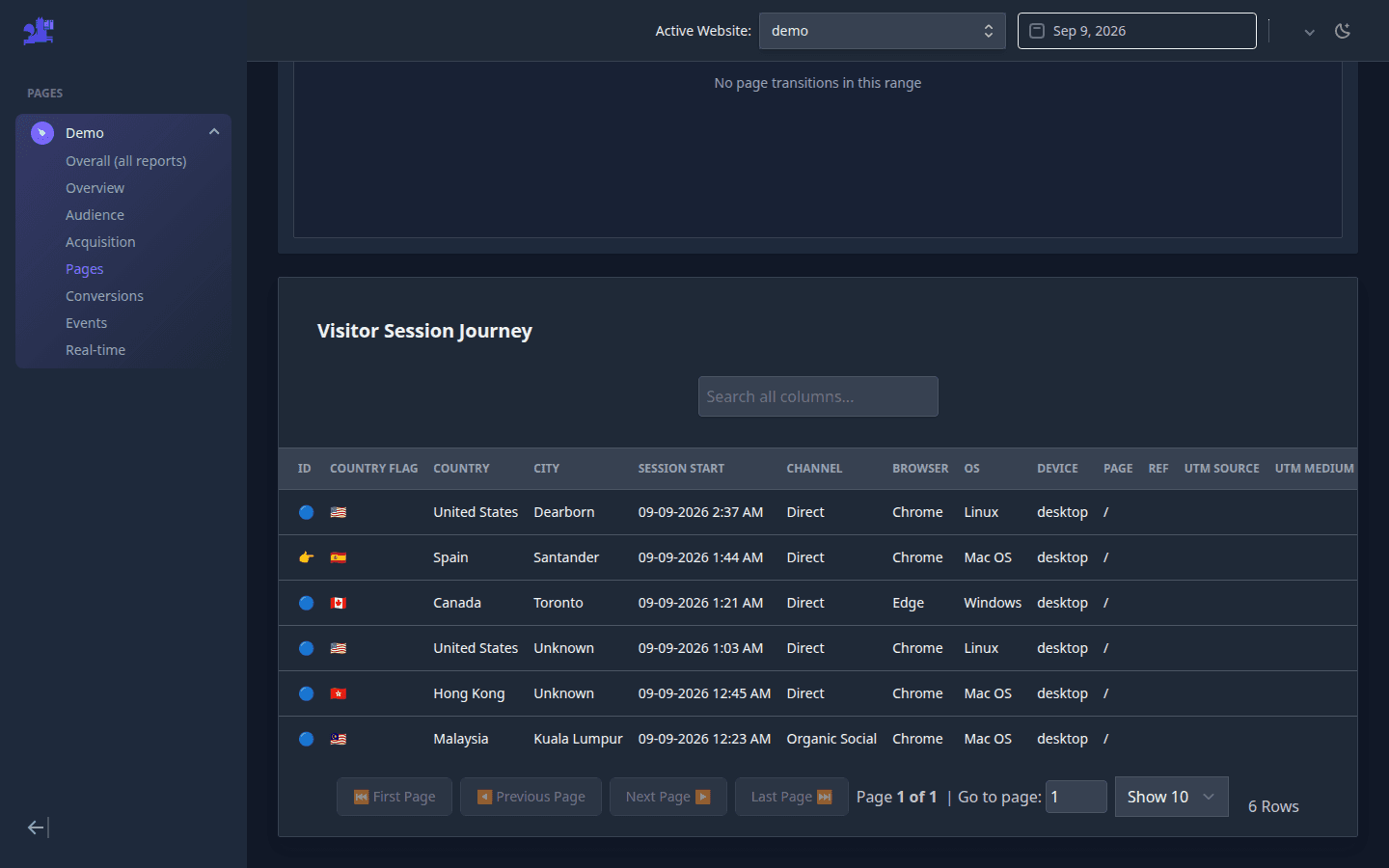Image resolution: width=1389 pixels, height=868 pixels.
Task: Select the Santander city cell
Action: pyautogui.click(x=566, y=557)
